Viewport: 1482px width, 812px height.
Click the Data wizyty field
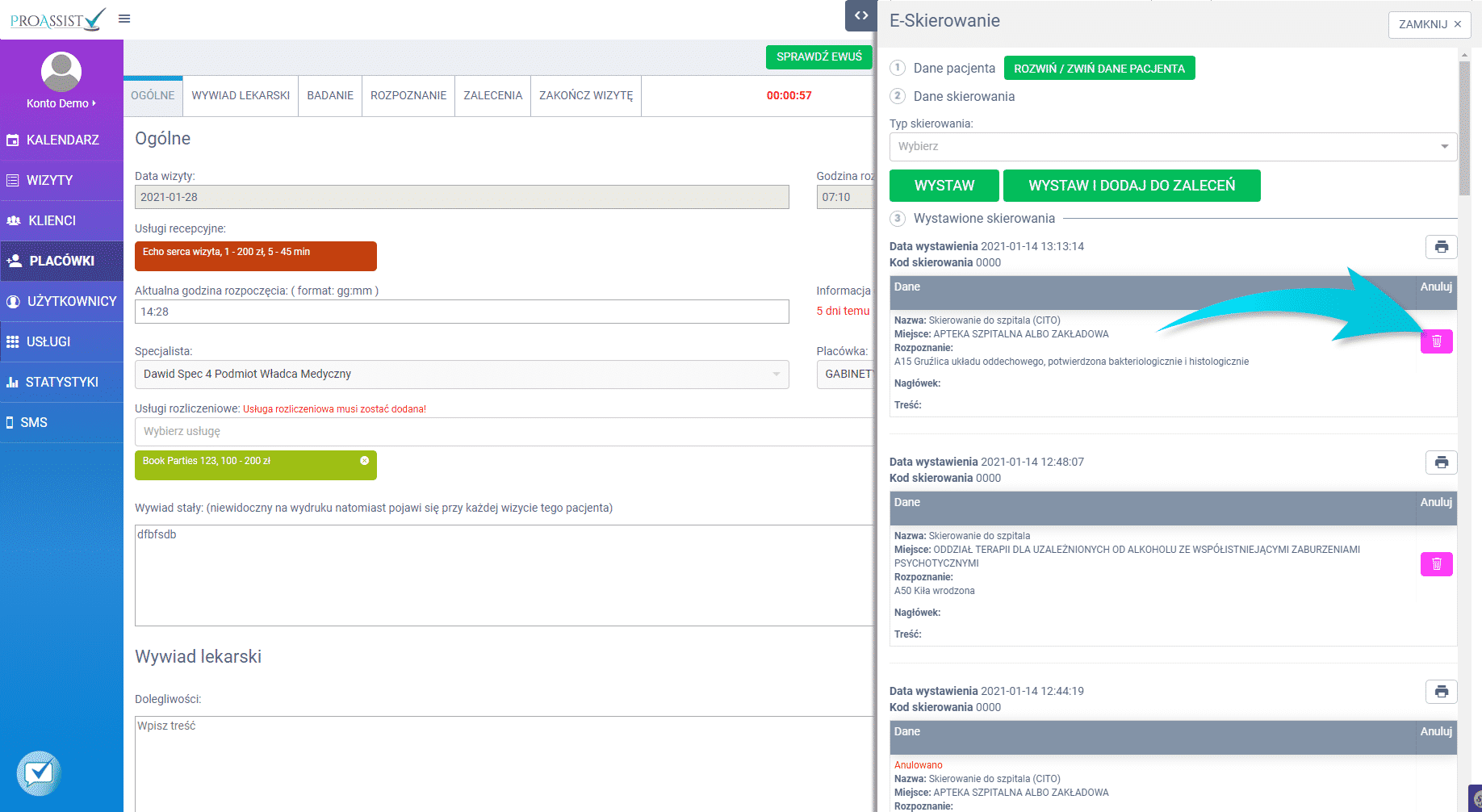coord(462,197)
